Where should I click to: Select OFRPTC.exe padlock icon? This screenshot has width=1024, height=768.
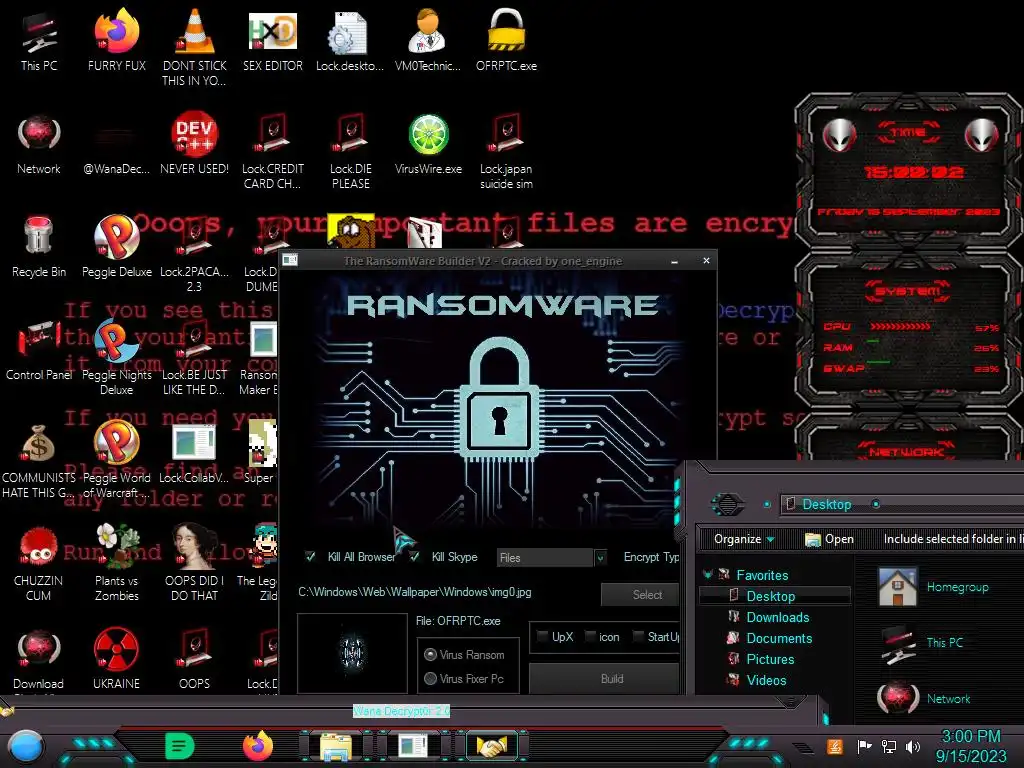(506, 40)
